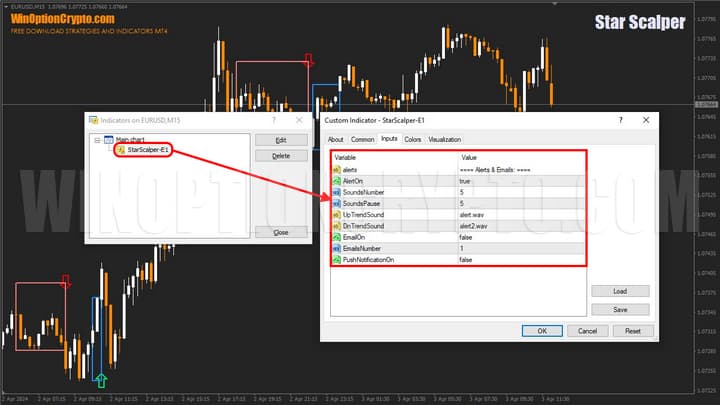Select the Inputs tab
Viewport: 720px width, 405px height.
click(x=389, y=139)
